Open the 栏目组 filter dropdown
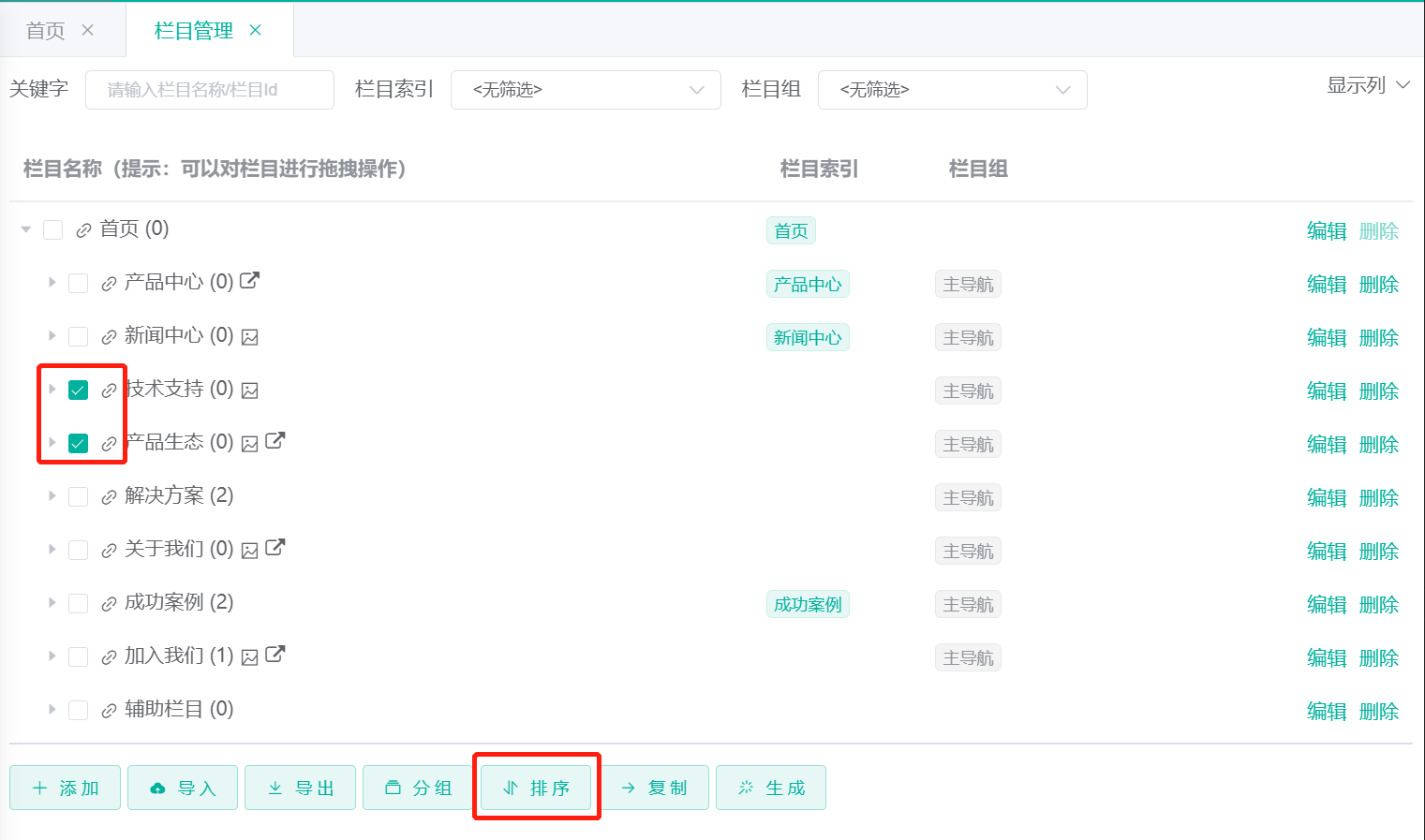The height and width of the screenshot is (840, 1425). [952, 90]
